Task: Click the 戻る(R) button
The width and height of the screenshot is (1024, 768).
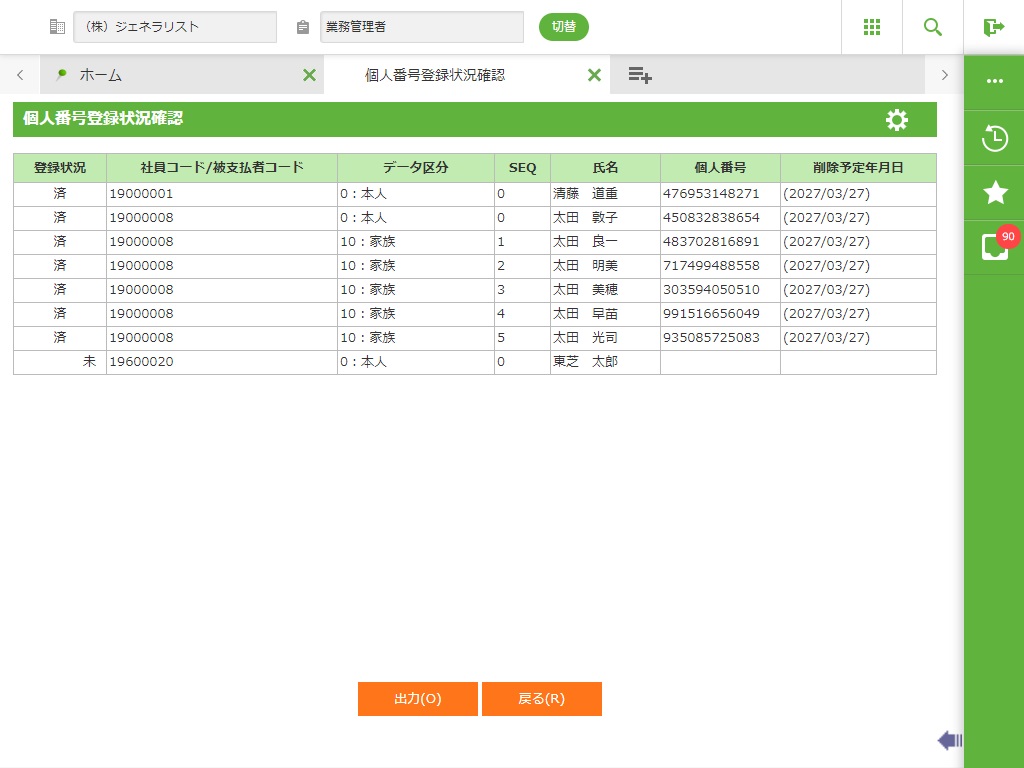Action: pos(541,699)
